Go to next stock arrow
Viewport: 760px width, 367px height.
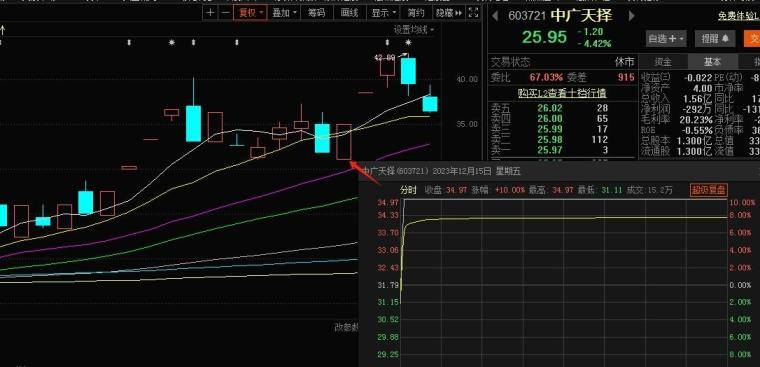coord(632,16)
